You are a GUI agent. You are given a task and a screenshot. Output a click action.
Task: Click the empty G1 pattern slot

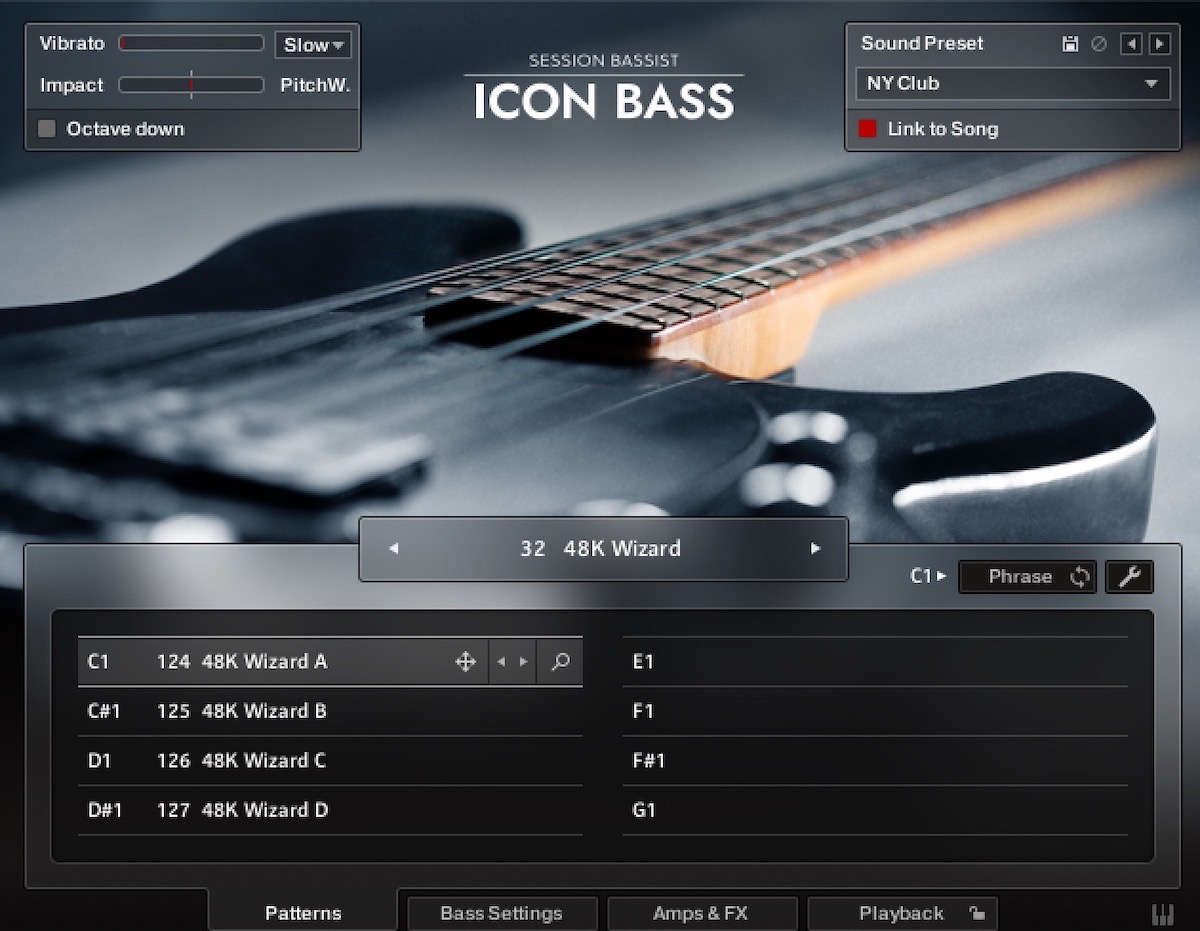coord(875,810)
